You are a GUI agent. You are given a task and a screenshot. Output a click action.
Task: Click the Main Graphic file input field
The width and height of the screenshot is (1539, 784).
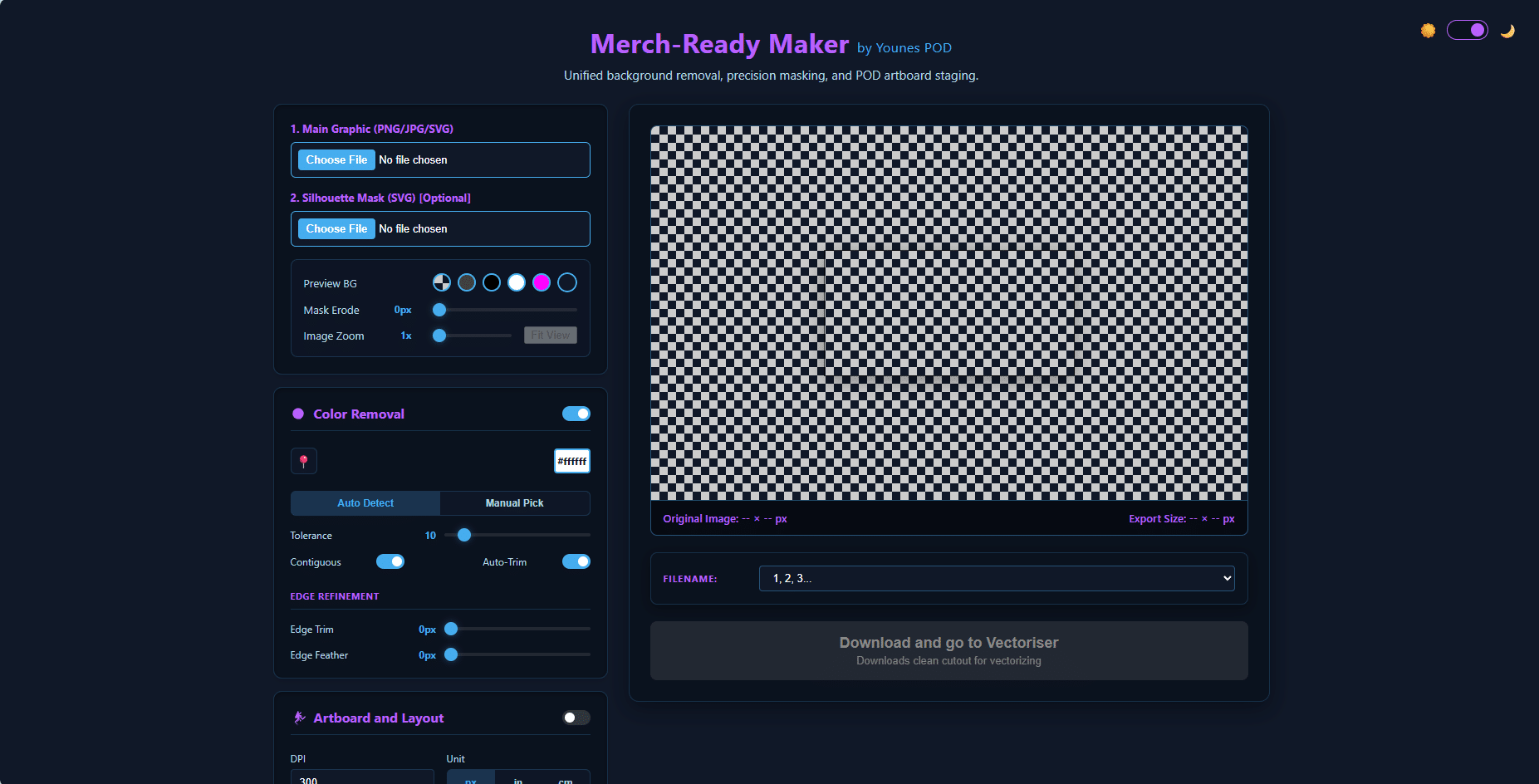(x=440, y=159)
